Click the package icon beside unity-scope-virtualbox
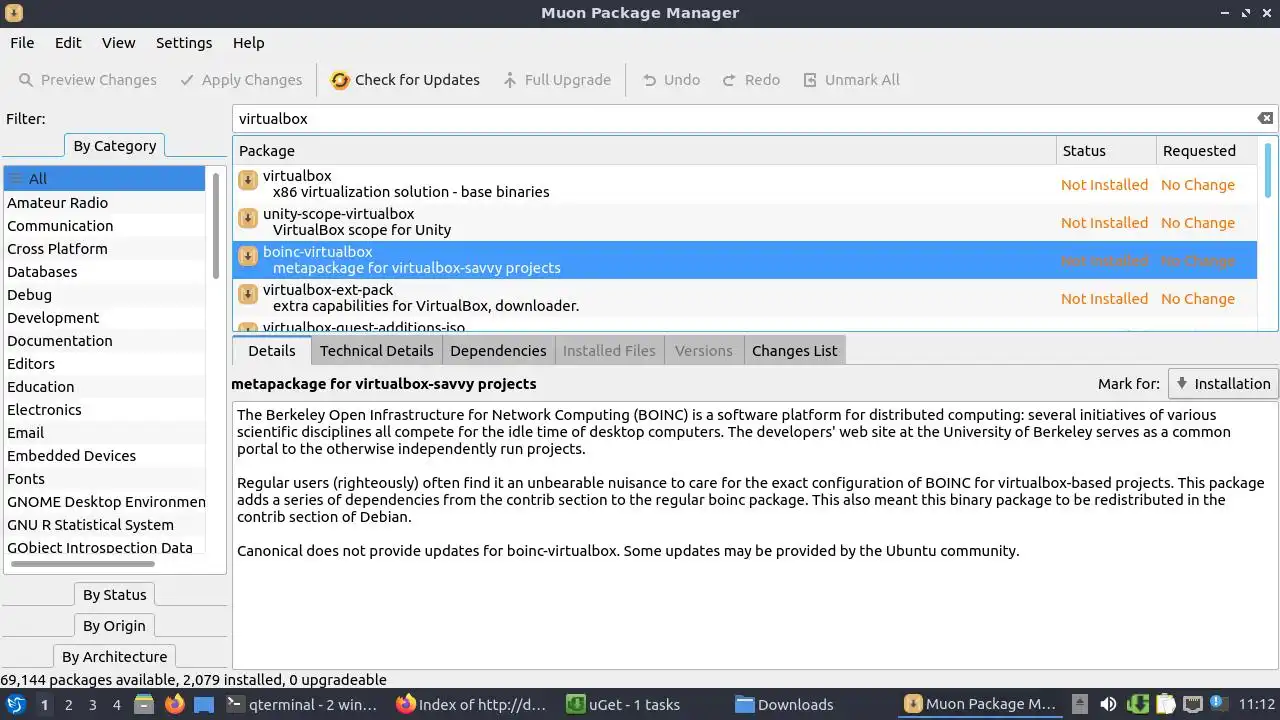 point(248,219)
